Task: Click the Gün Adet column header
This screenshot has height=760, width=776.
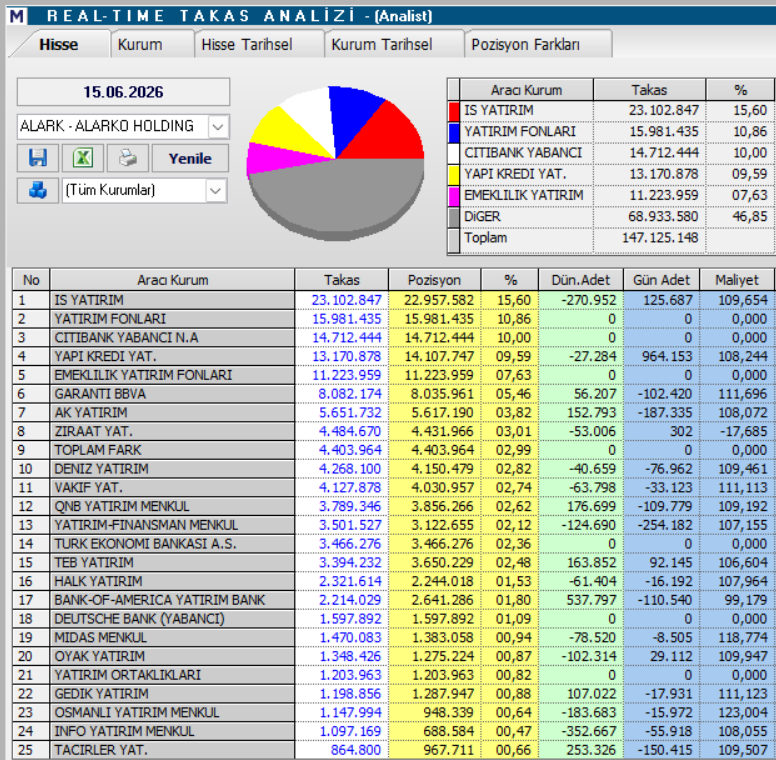Action: tap(661, 280)
